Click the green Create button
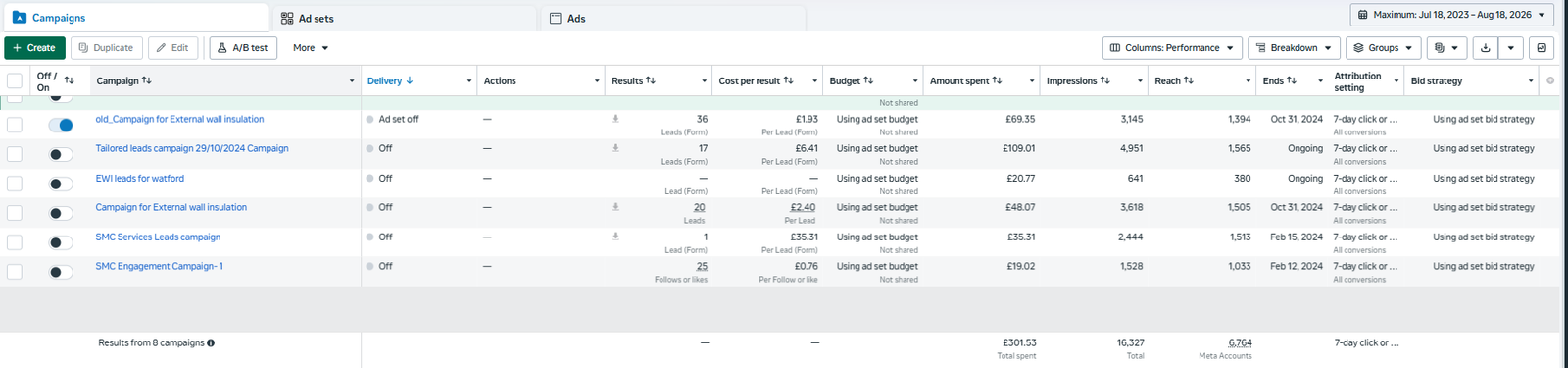 [35, 47]
